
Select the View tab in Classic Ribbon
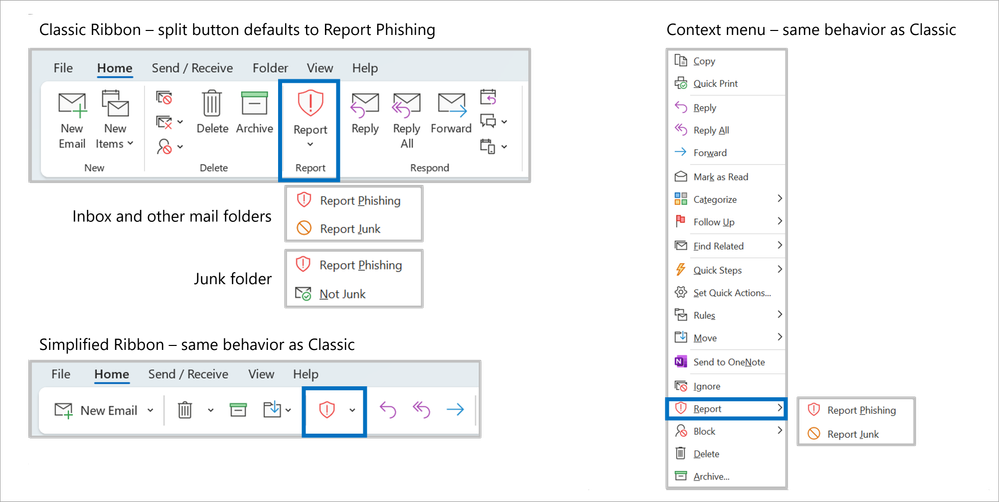point(320,68)
